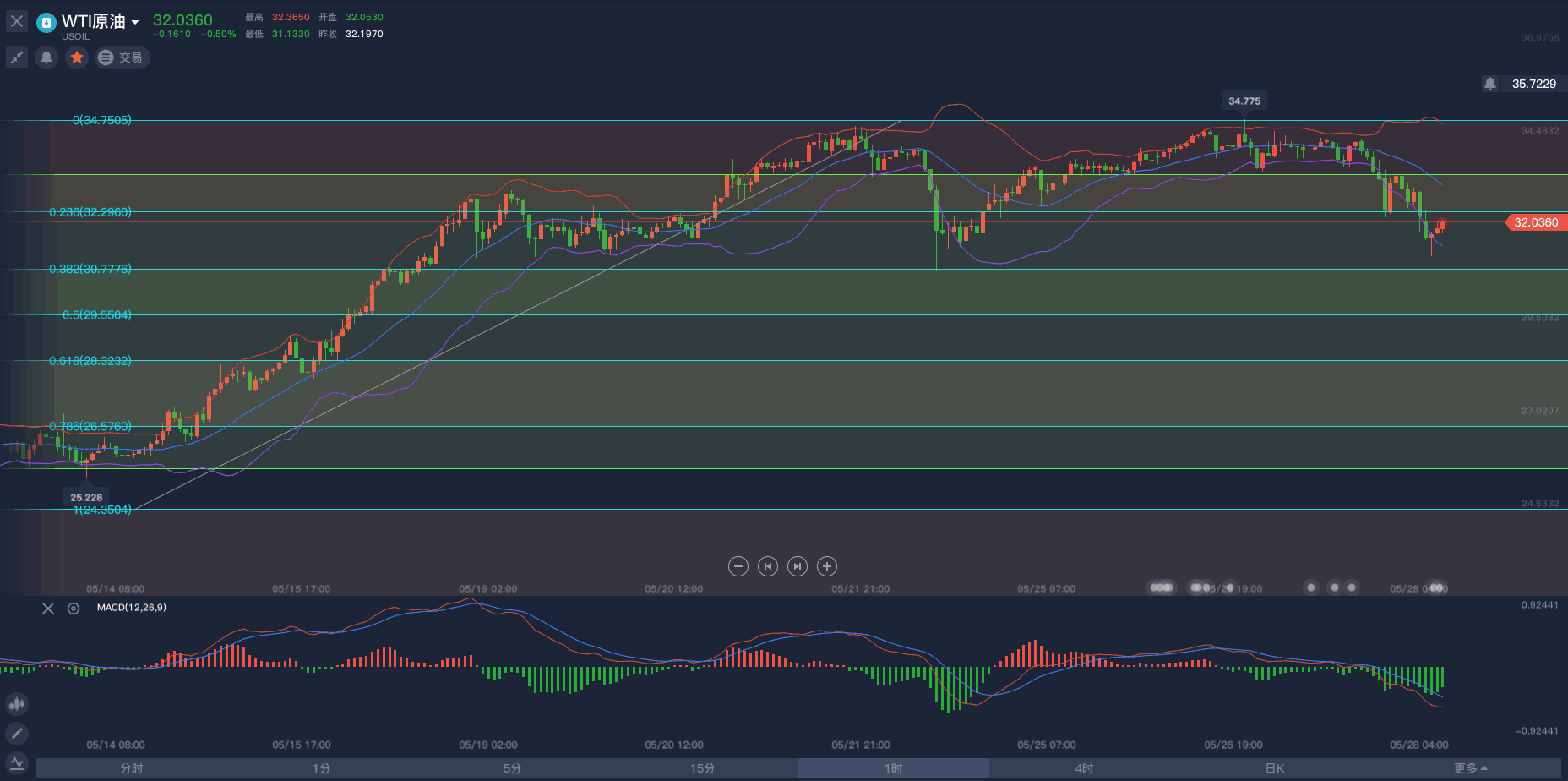Image resolution: width=1568 pixels, height=781 pixels.
Task: Toggle the favorite star for WTI原油
Action: pos(77,57)
